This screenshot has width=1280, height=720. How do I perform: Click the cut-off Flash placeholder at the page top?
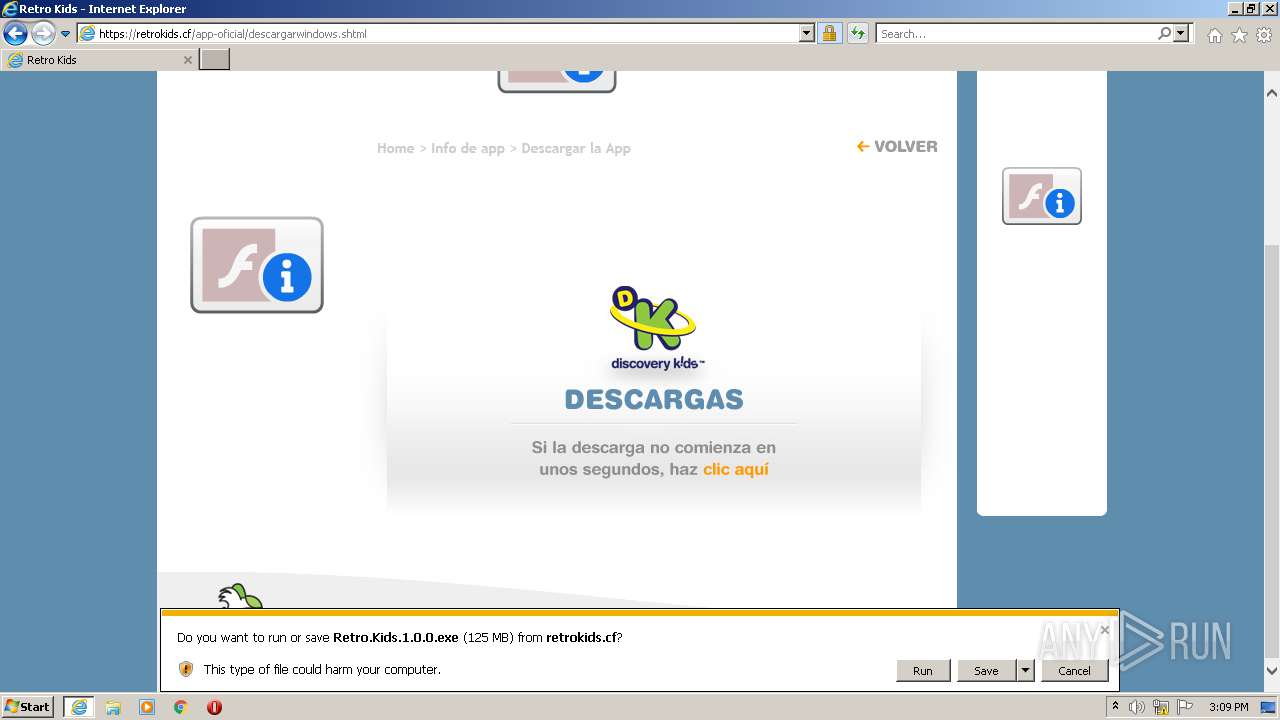tap(557, 82)
